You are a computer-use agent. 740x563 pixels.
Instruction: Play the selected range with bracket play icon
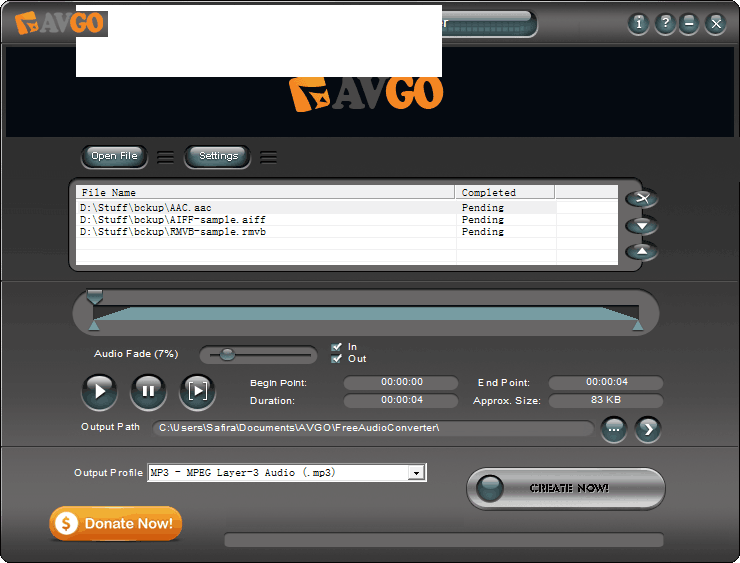(x=197, y=391)
